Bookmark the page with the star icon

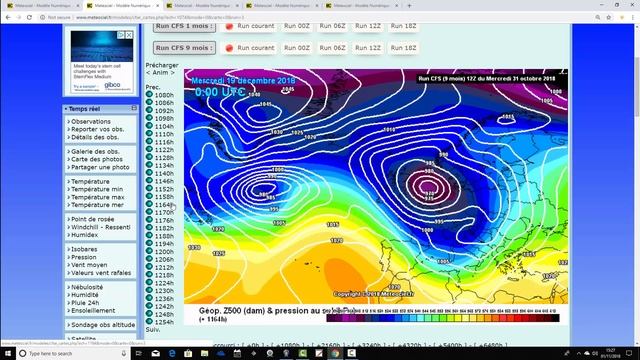click(x=609, y=18)
